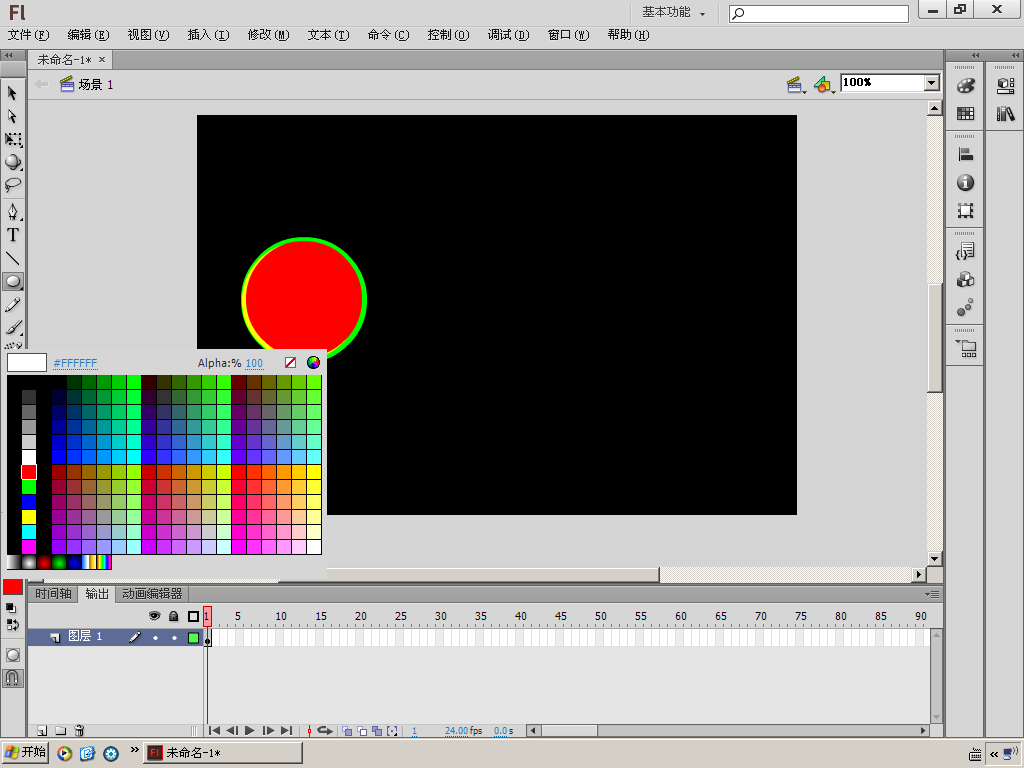Viewport: 1024px width, 768px height.
Task: Choose the Free Transform tool
Action: 13,139
